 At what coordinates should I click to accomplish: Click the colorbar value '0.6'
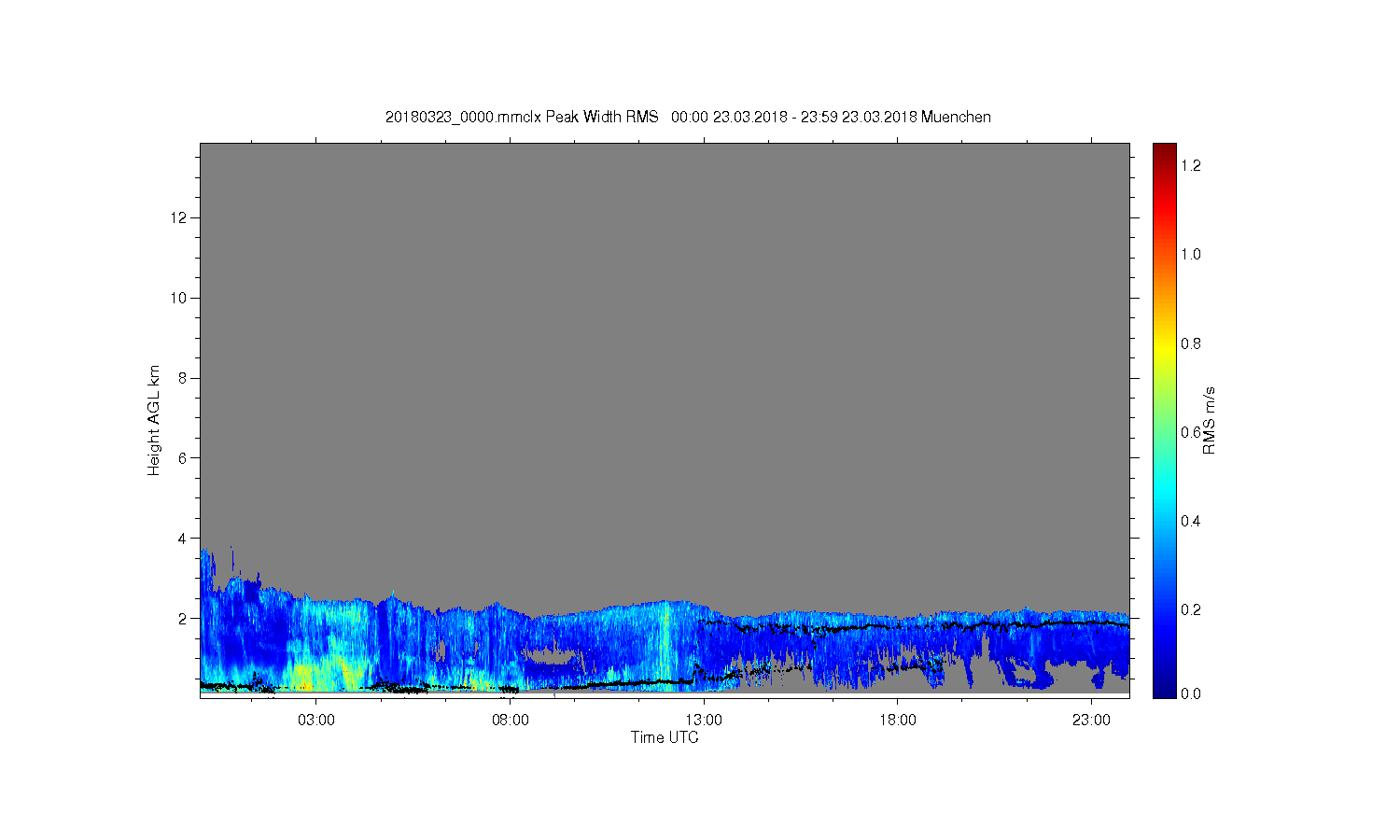pos(1191,432)
